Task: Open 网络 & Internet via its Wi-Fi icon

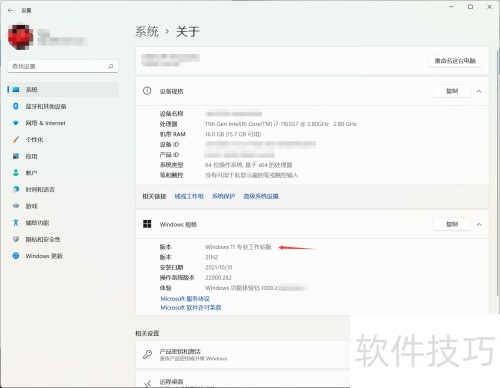Action: pos(16,123)
